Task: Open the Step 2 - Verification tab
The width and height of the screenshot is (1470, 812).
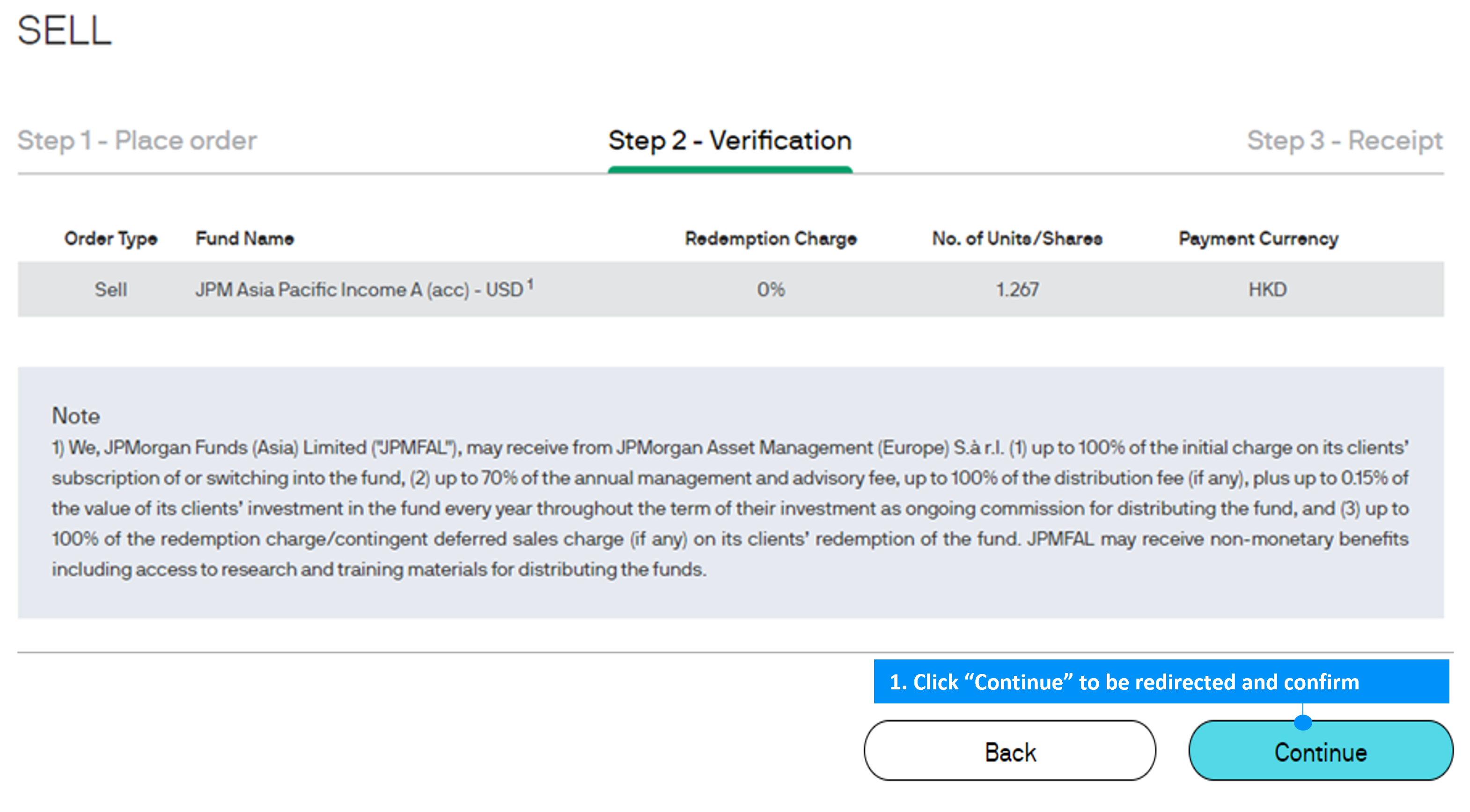Action: pos(730,140)
